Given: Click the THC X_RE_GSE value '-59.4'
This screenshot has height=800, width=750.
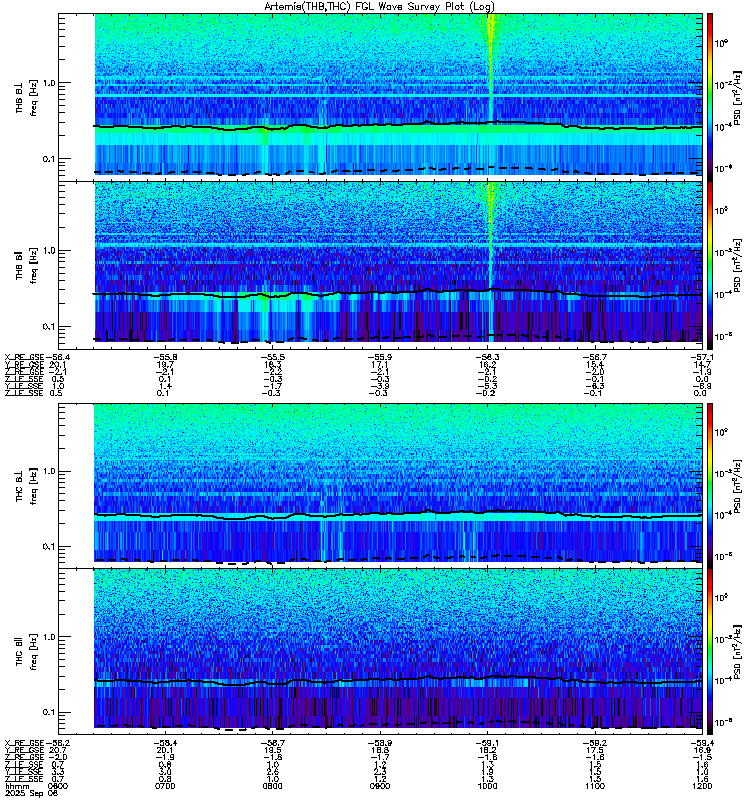Looking at the screenshot, I should [x=702, y=743].
